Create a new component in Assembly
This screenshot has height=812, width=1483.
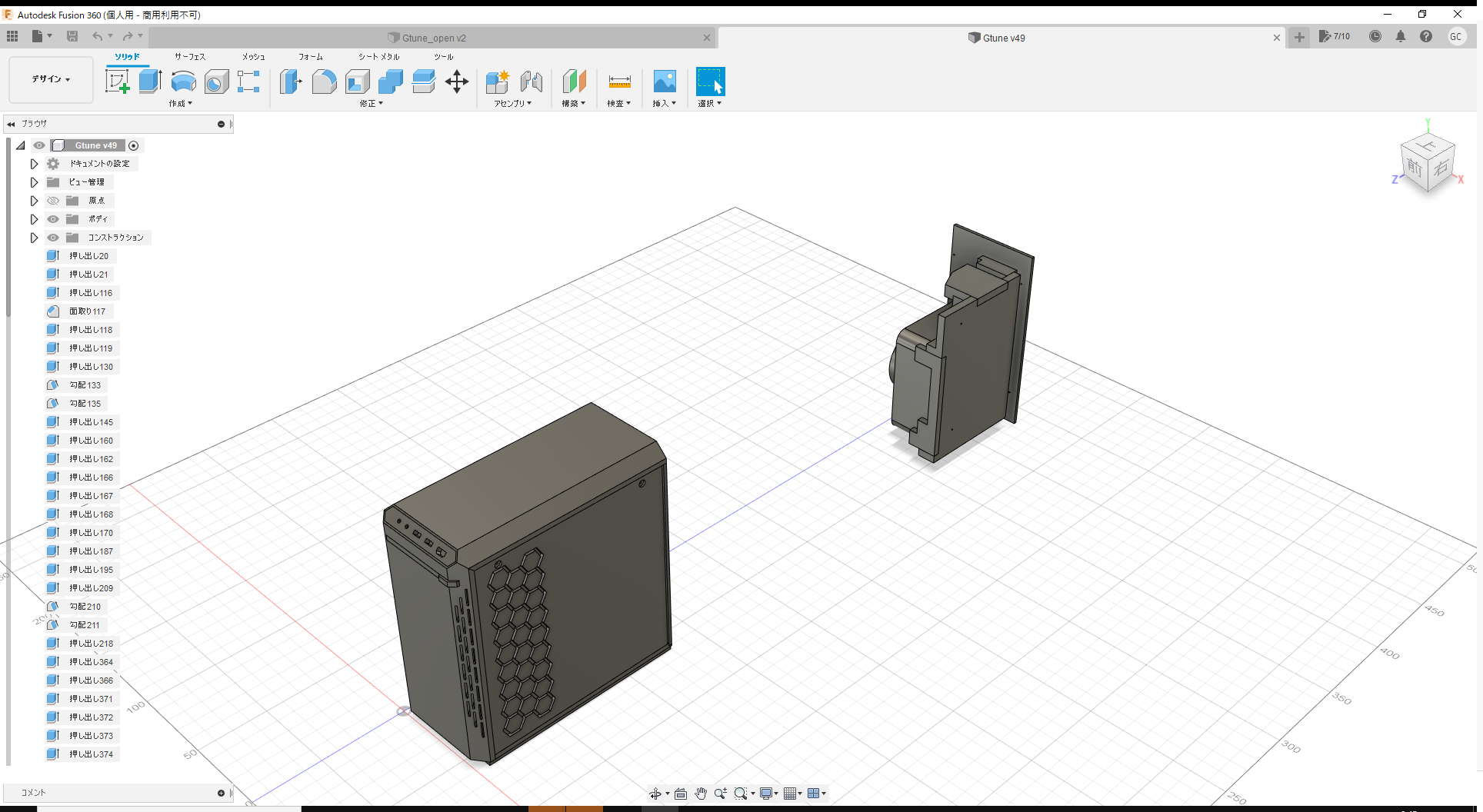pyautogui.click(x=497, y=81)
